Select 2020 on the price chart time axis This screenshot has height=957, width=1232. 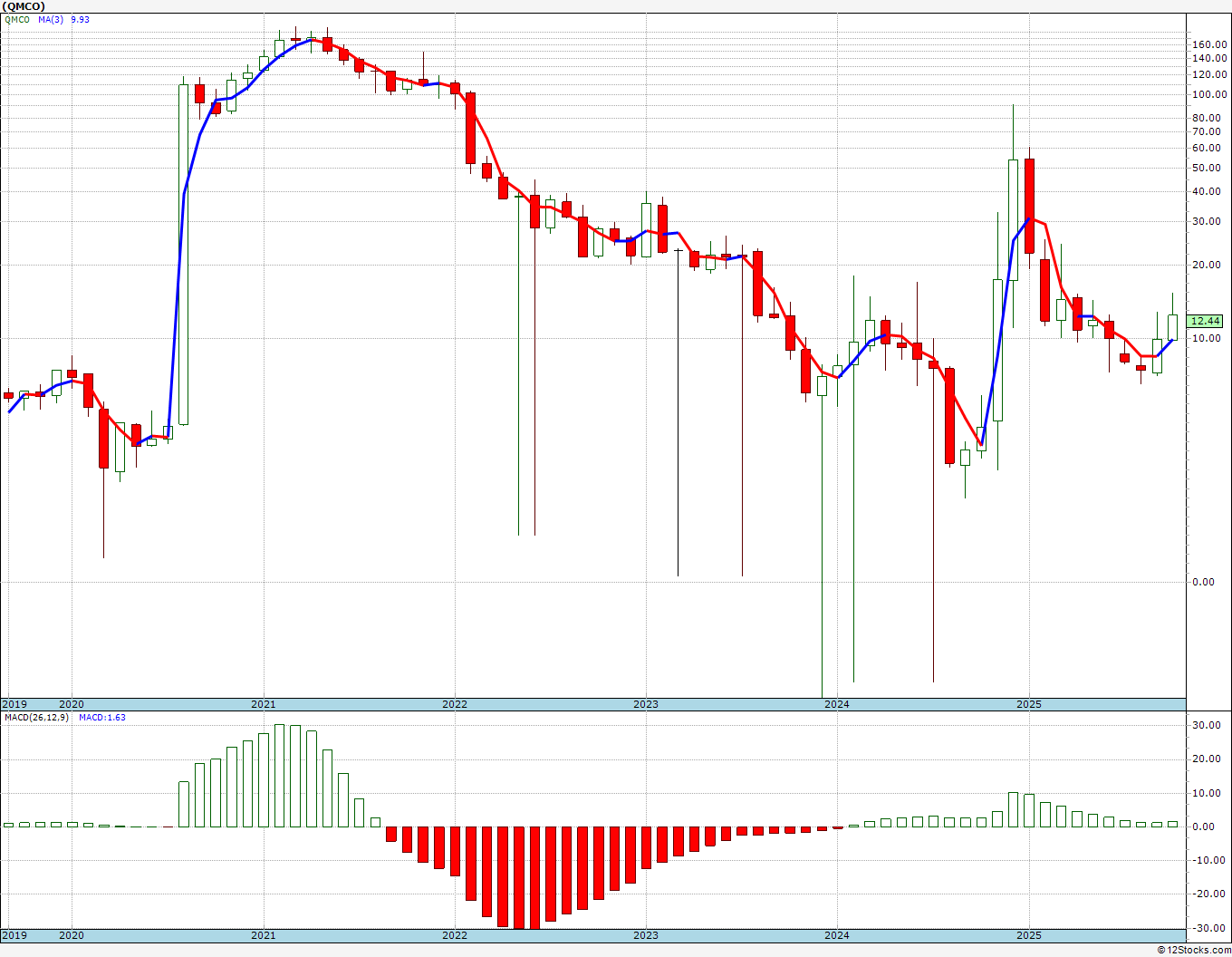click(72, 704)
